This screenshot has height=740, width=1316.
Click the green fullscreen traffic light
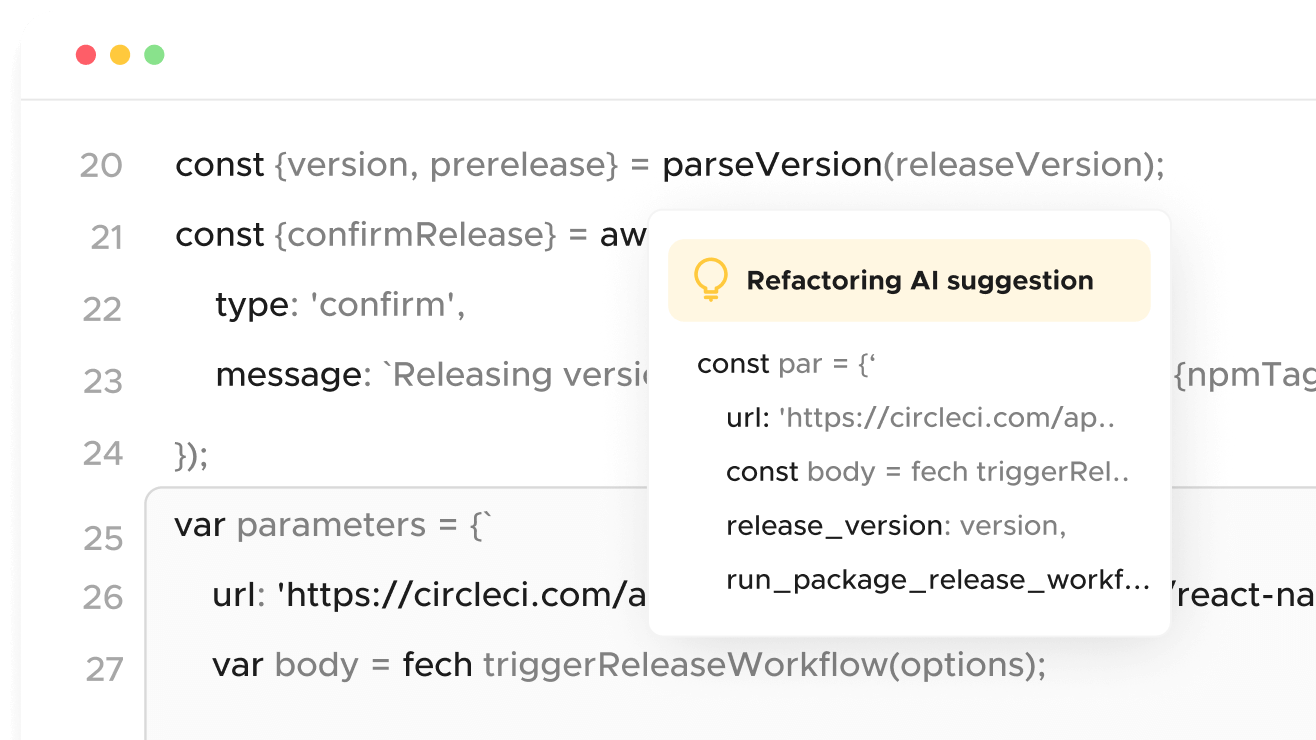[153, 55]
